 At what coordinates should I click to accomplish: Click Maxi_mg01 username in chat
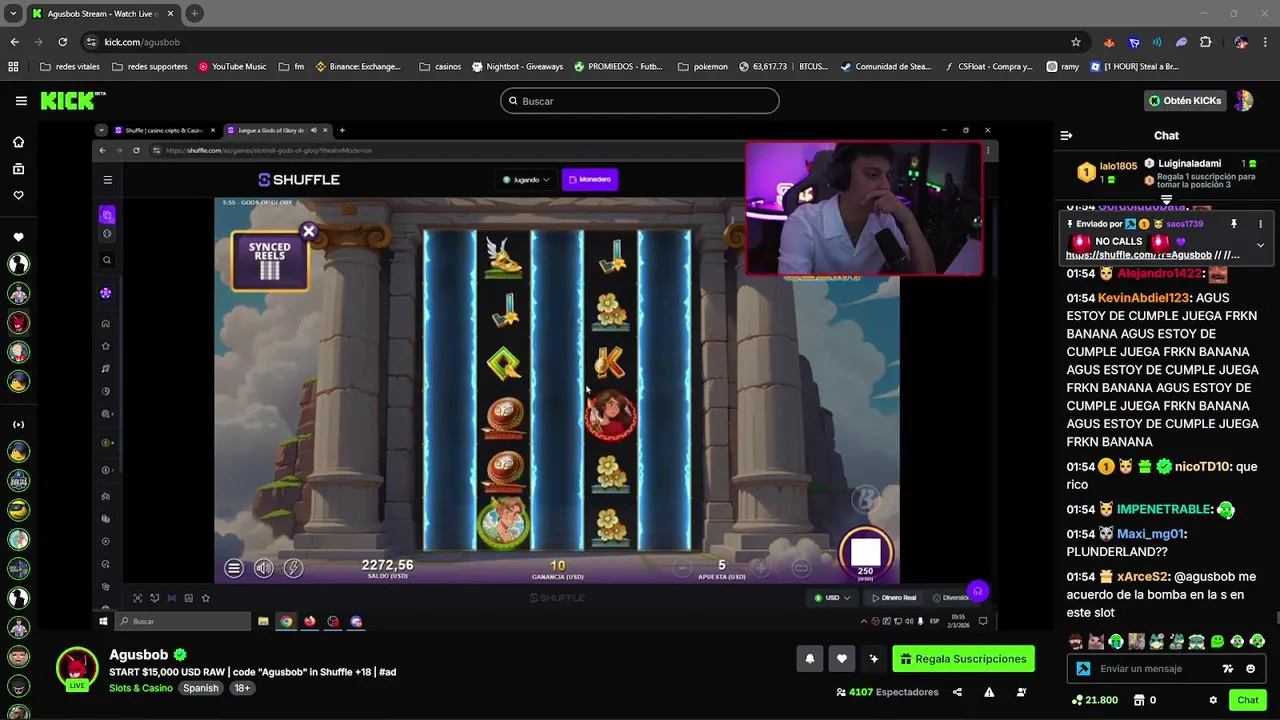tap(1151, 534)
